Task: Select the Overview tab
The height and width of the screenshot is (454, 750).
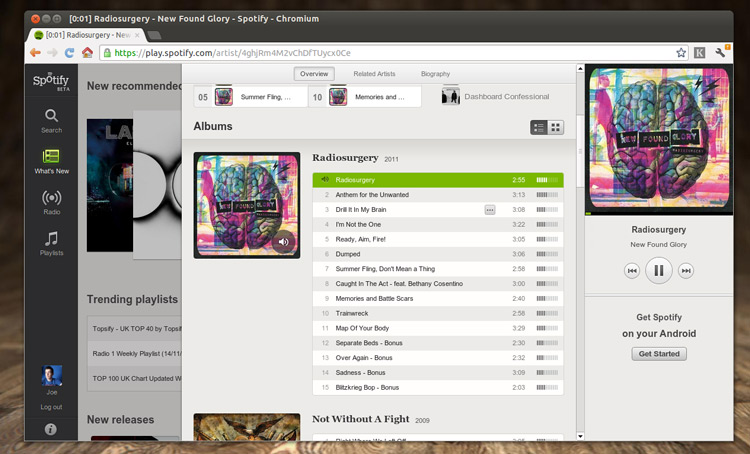Action: pyautogui.click(x=314, y=74)
